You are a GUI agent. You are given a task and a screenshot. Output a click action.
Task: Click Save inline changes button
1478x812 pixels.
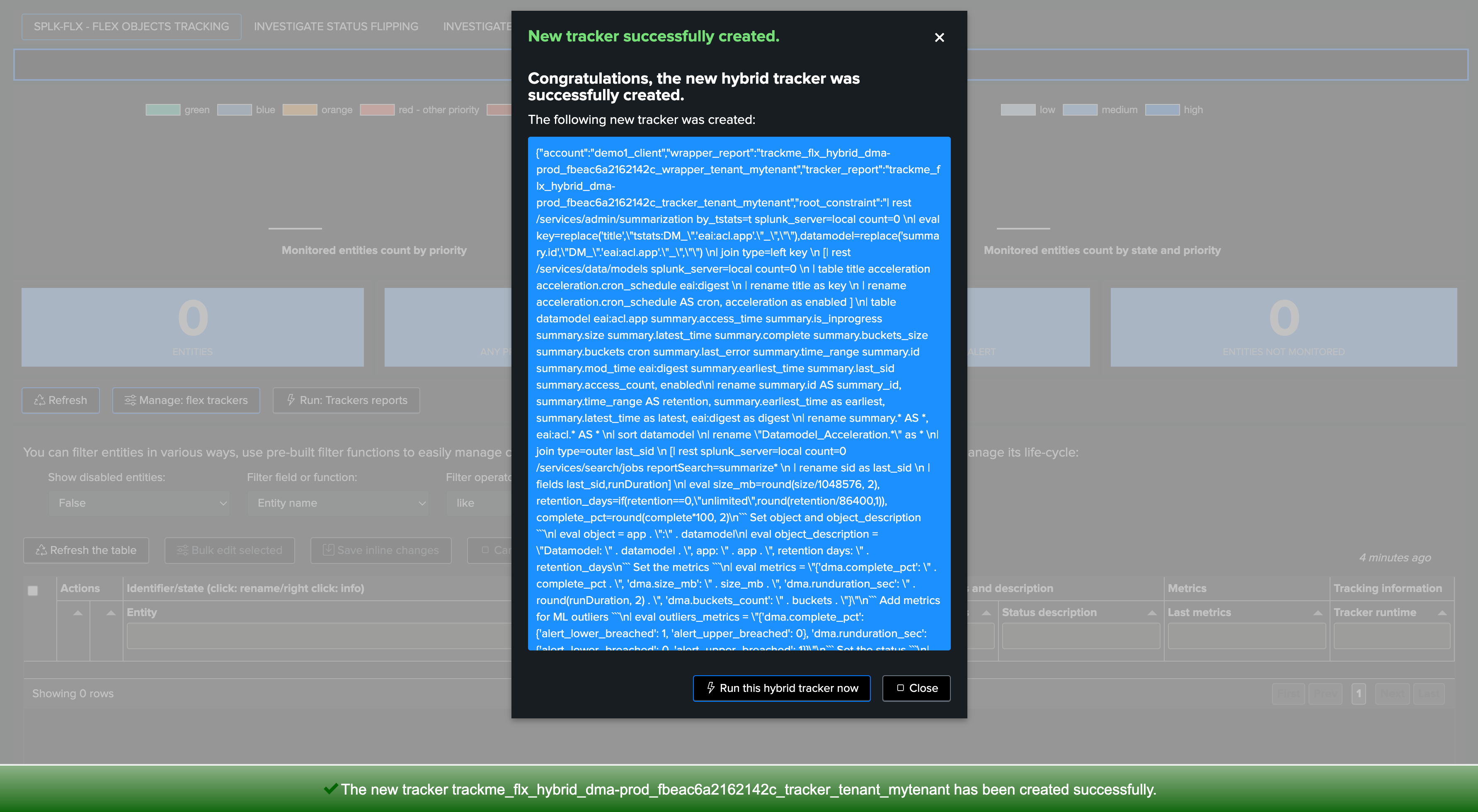point(381,551)
